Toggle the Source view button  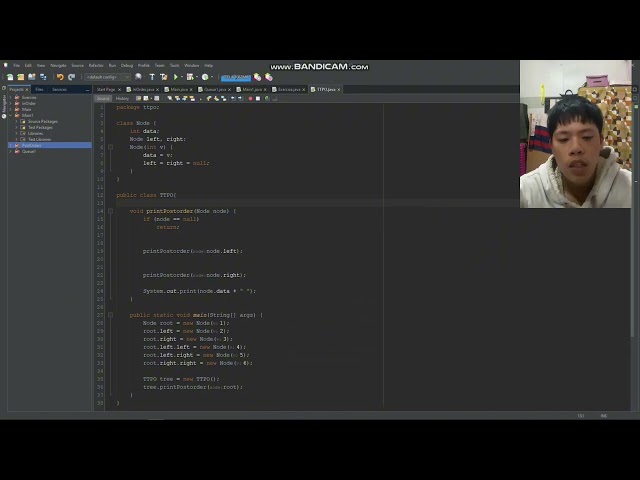(103, 98)
